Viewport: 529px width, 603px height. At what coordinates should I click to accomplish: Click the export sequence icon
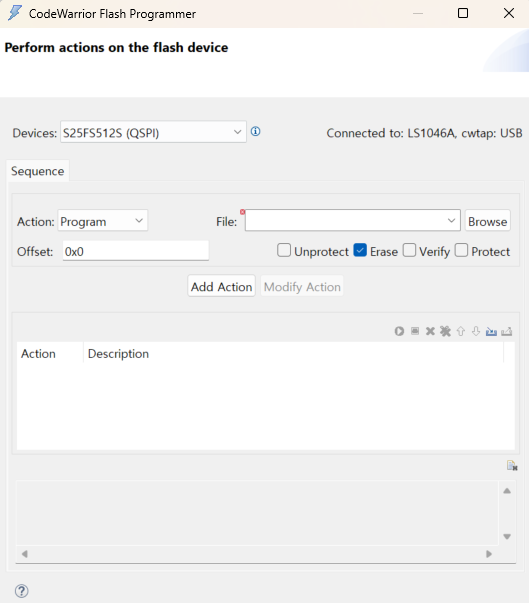(507, 331)
